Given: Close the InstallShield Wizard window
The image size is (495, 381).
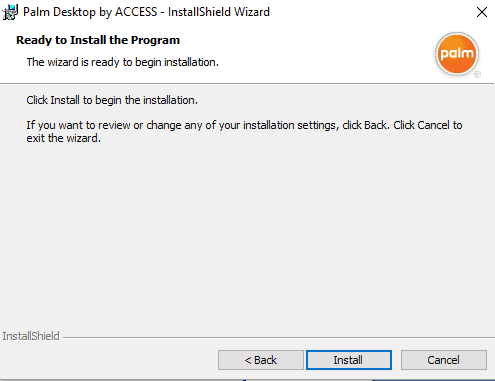Looking at the screenshot, I should click(482, 12).
